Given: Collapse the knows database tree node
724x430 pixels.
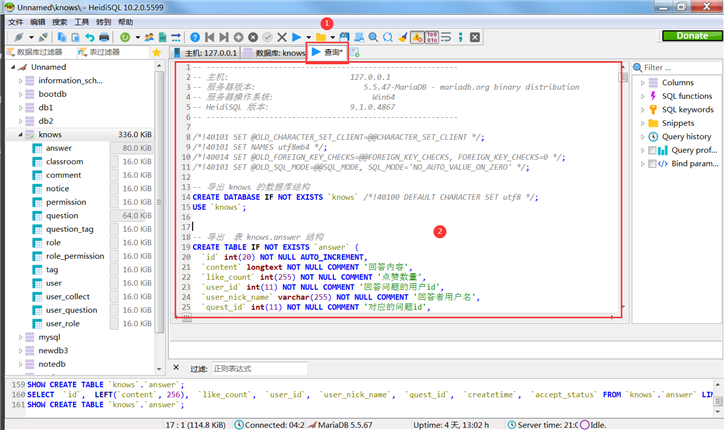Looking at the screenshot, I should pos(20,134).
